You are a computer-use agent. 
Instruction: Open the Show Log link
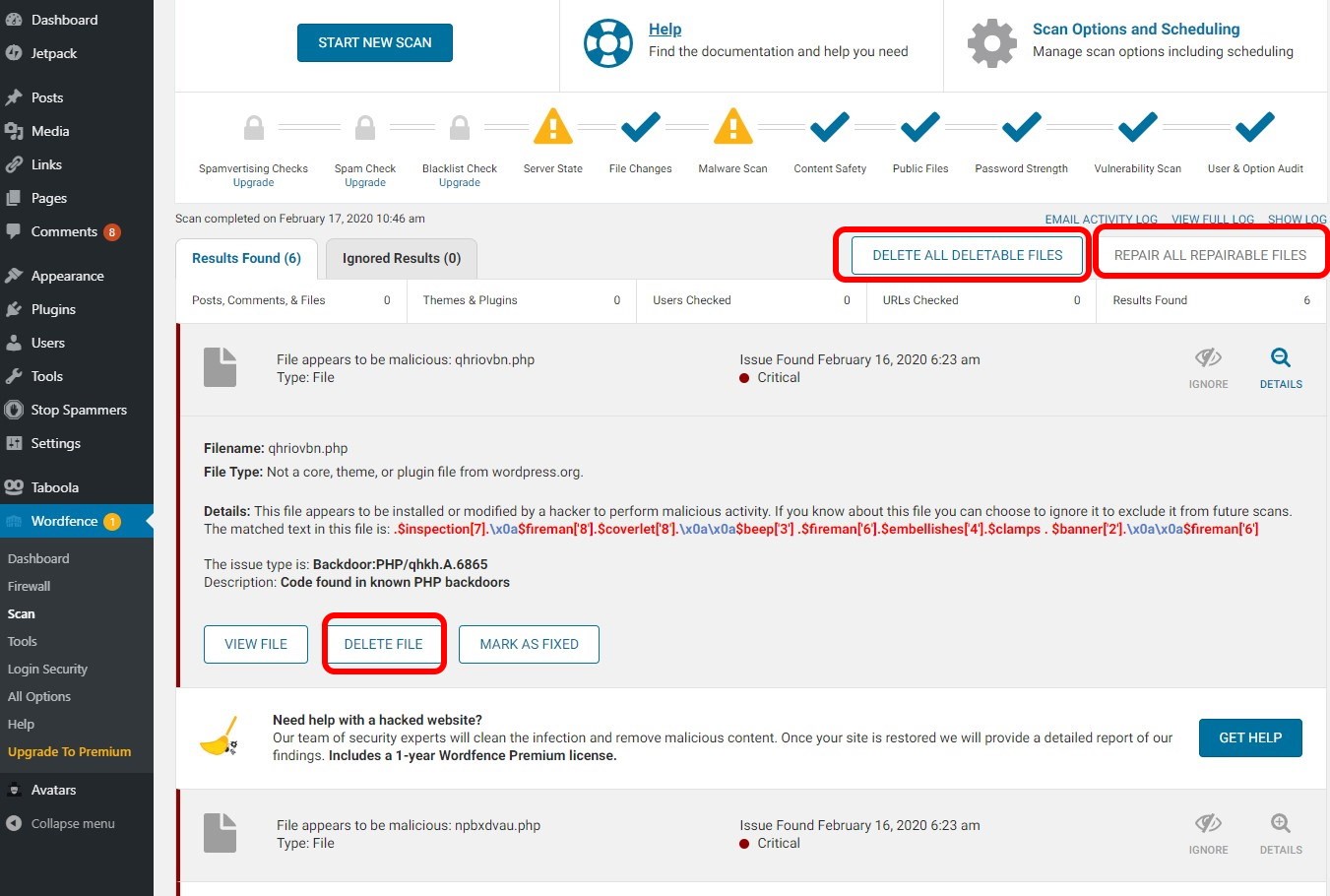[1296, 220]
